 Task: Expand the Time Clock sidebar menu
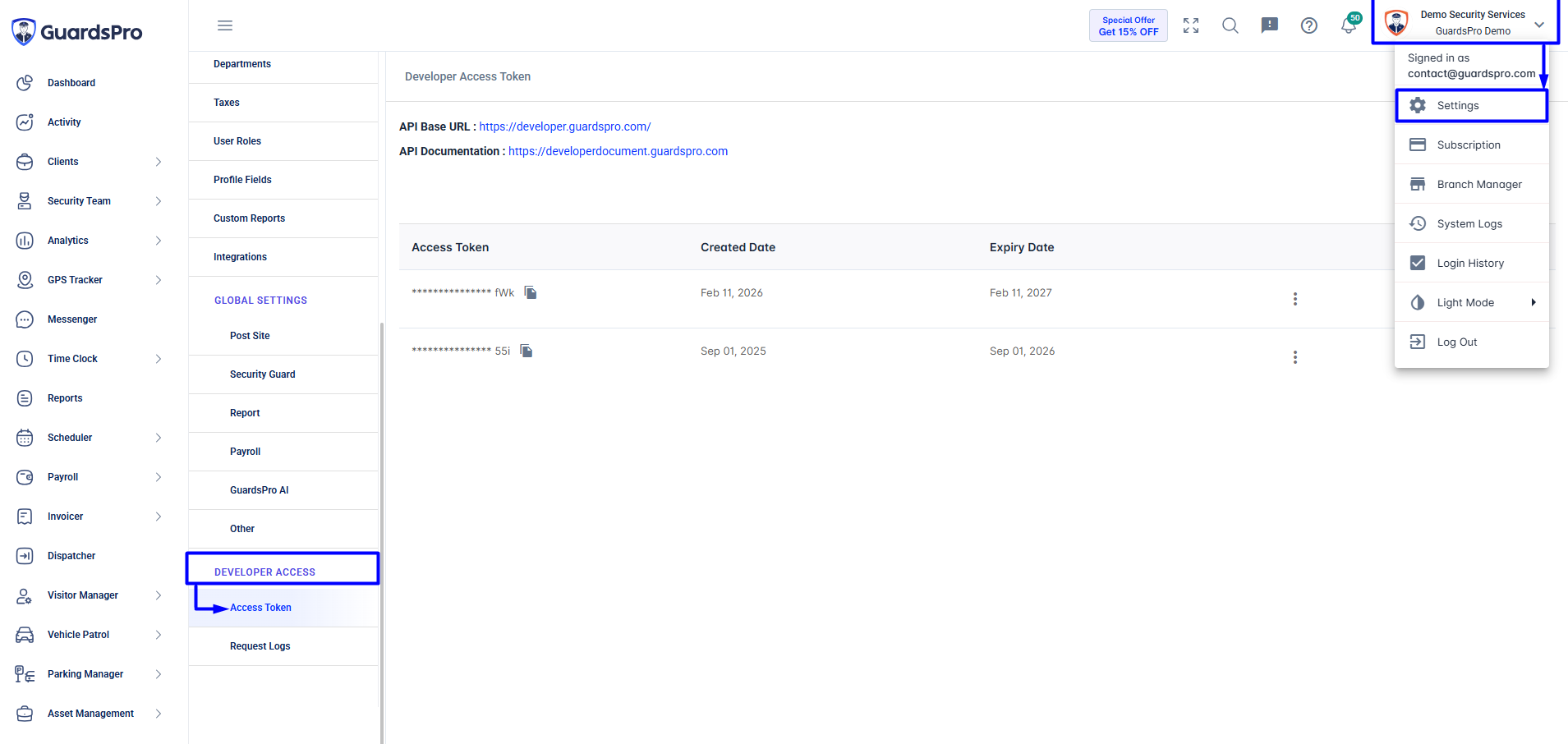pos(159,359)
